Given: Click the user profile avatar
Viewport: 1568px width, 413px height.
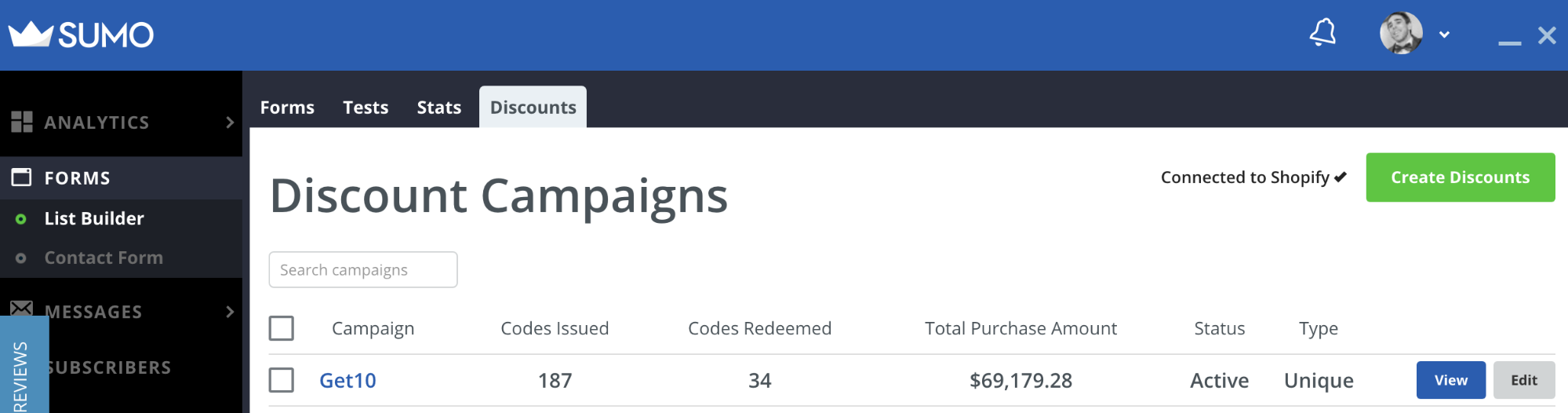Looking at the screenshot, I should pyautogui.click(x=1401, y=34).
